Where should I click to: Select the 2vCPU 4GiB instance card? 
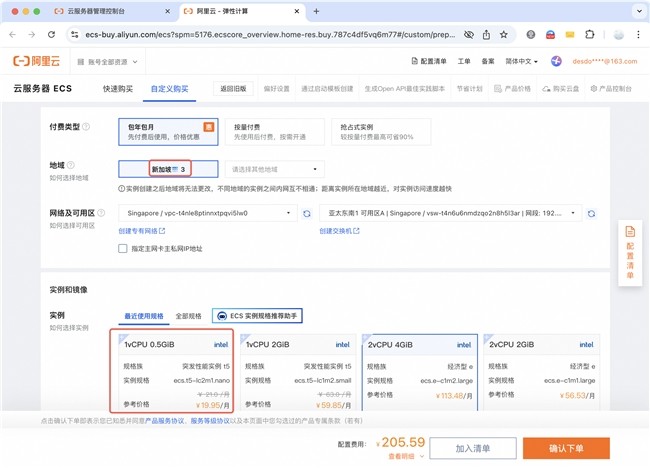[418, 372]
